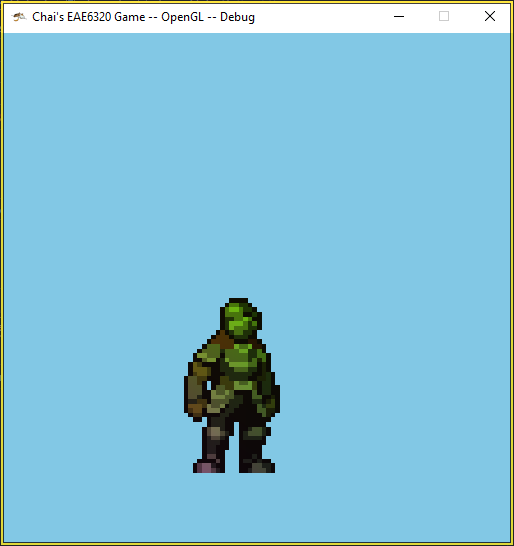The image size is (514, 546).
Task: Click the character's dark green arm
Action: click(x=270, y=390)
